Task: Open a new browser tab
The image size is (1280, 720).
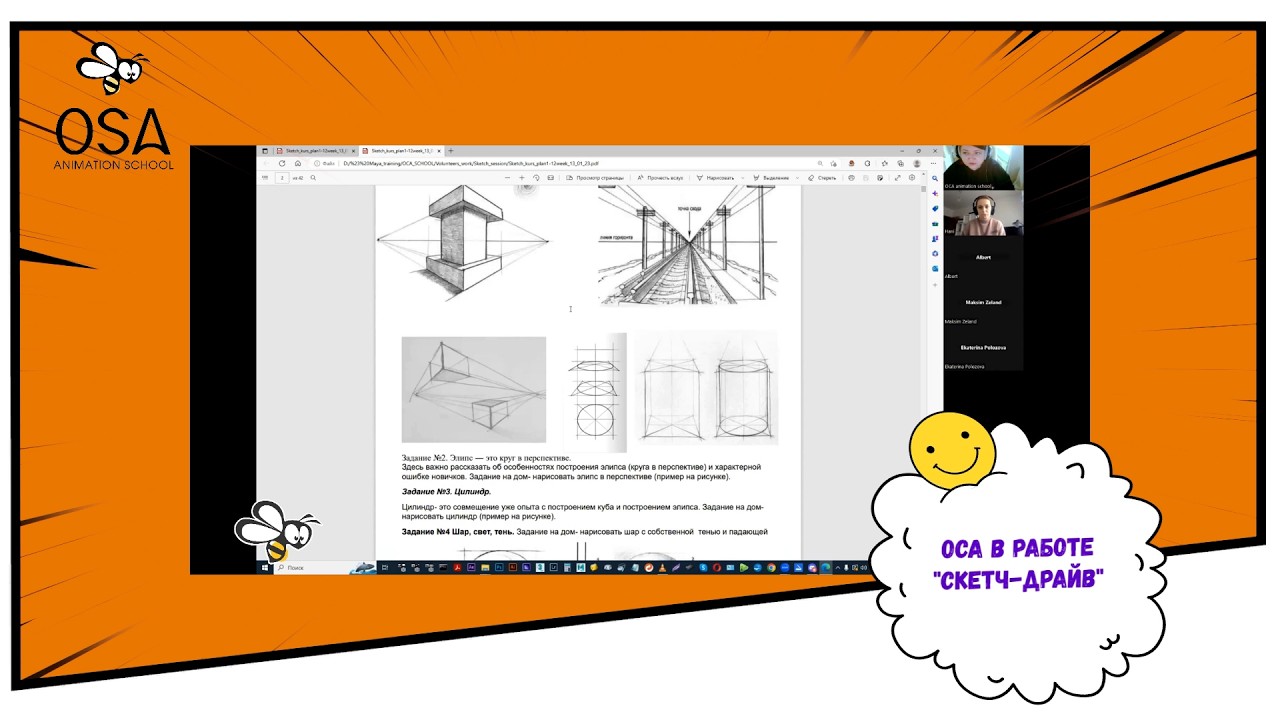Action: pyautogui.click(x=451, y=151)
